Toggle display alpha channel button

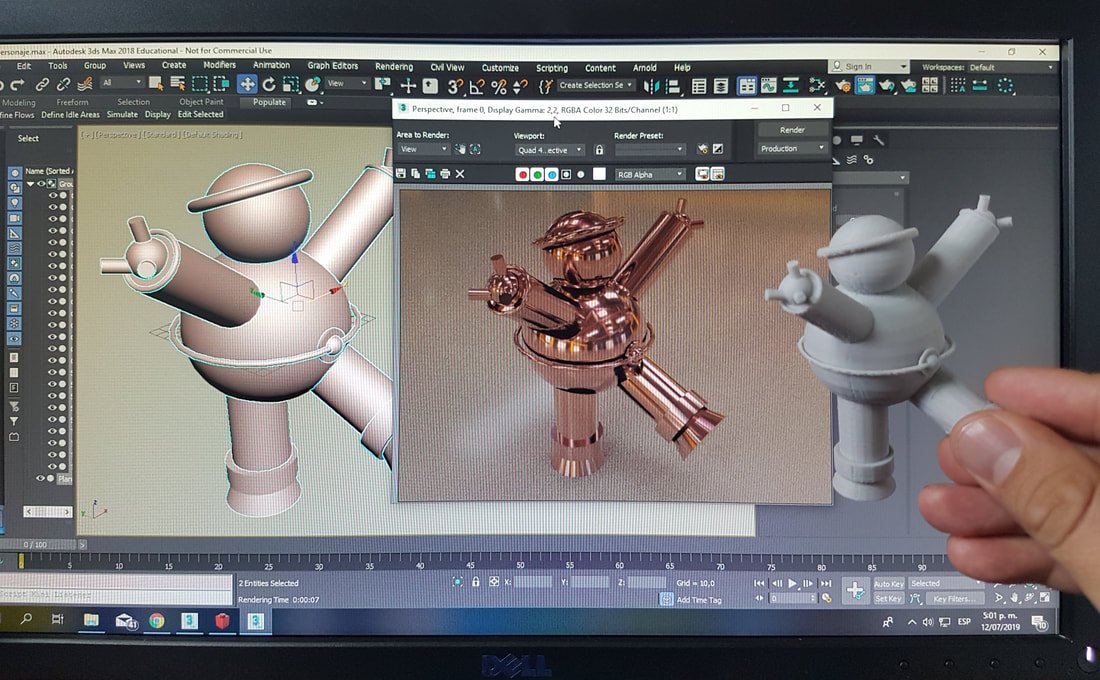566,175
